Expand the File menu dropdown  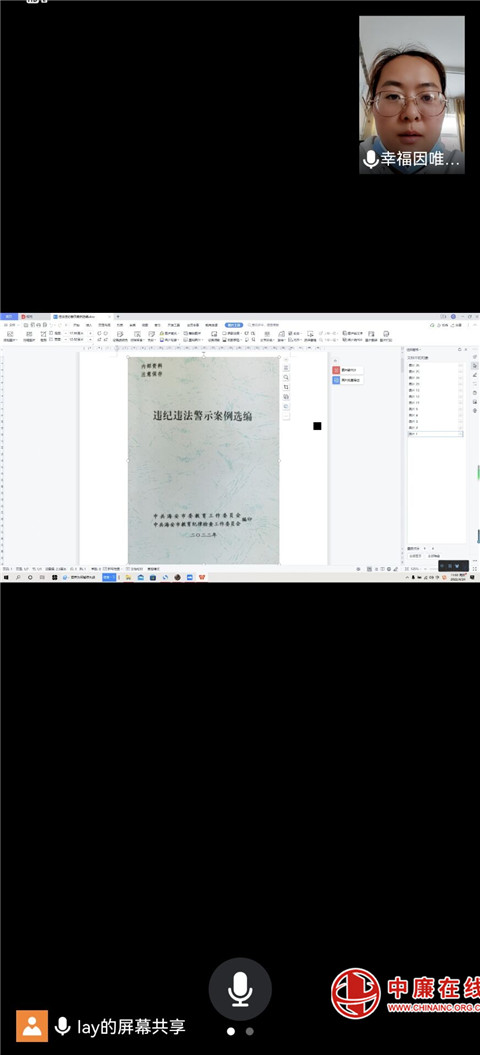[10, 325]
